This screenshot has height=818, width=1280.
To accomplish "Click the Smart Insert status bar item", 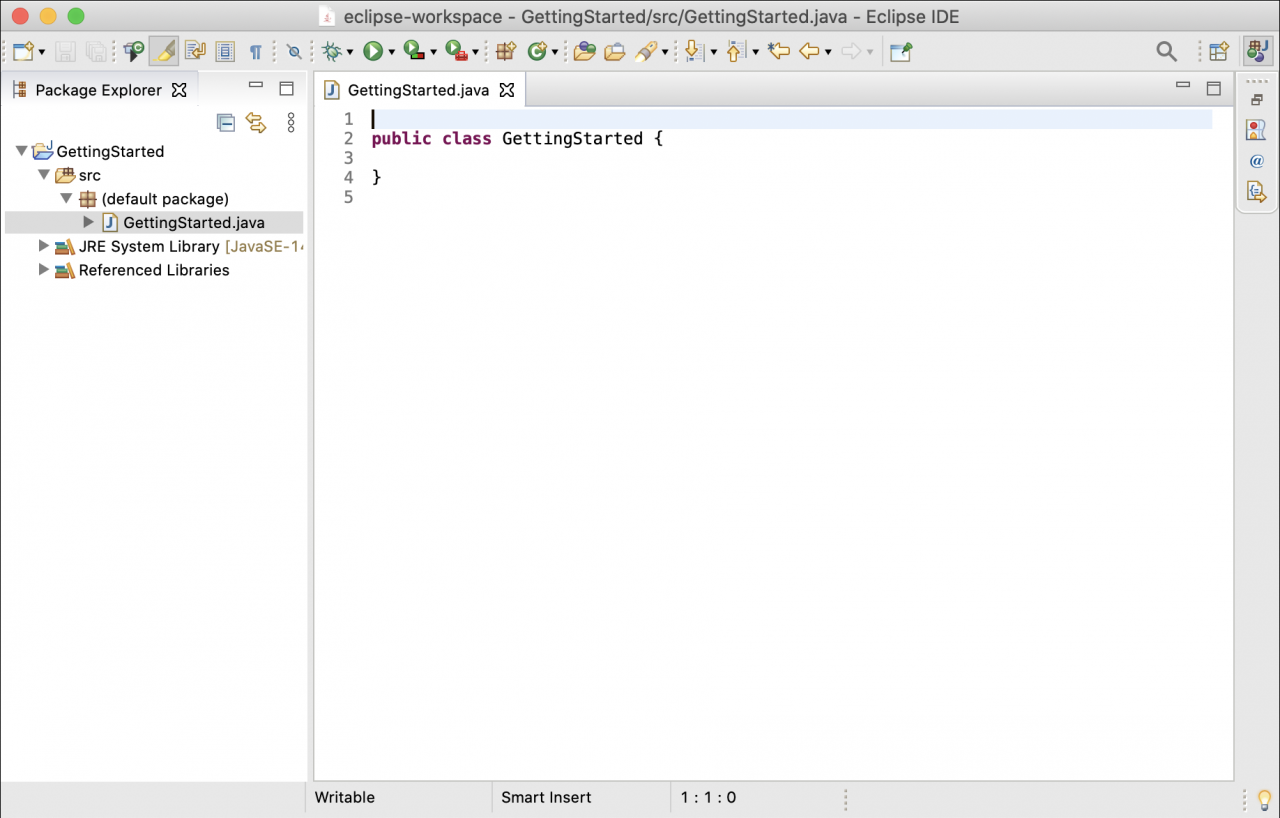I will coord(546,797).
